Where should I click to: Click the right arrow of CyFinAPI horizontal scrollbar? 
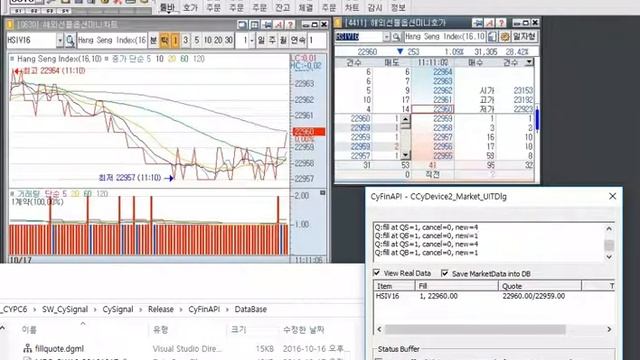coord(609,329)
